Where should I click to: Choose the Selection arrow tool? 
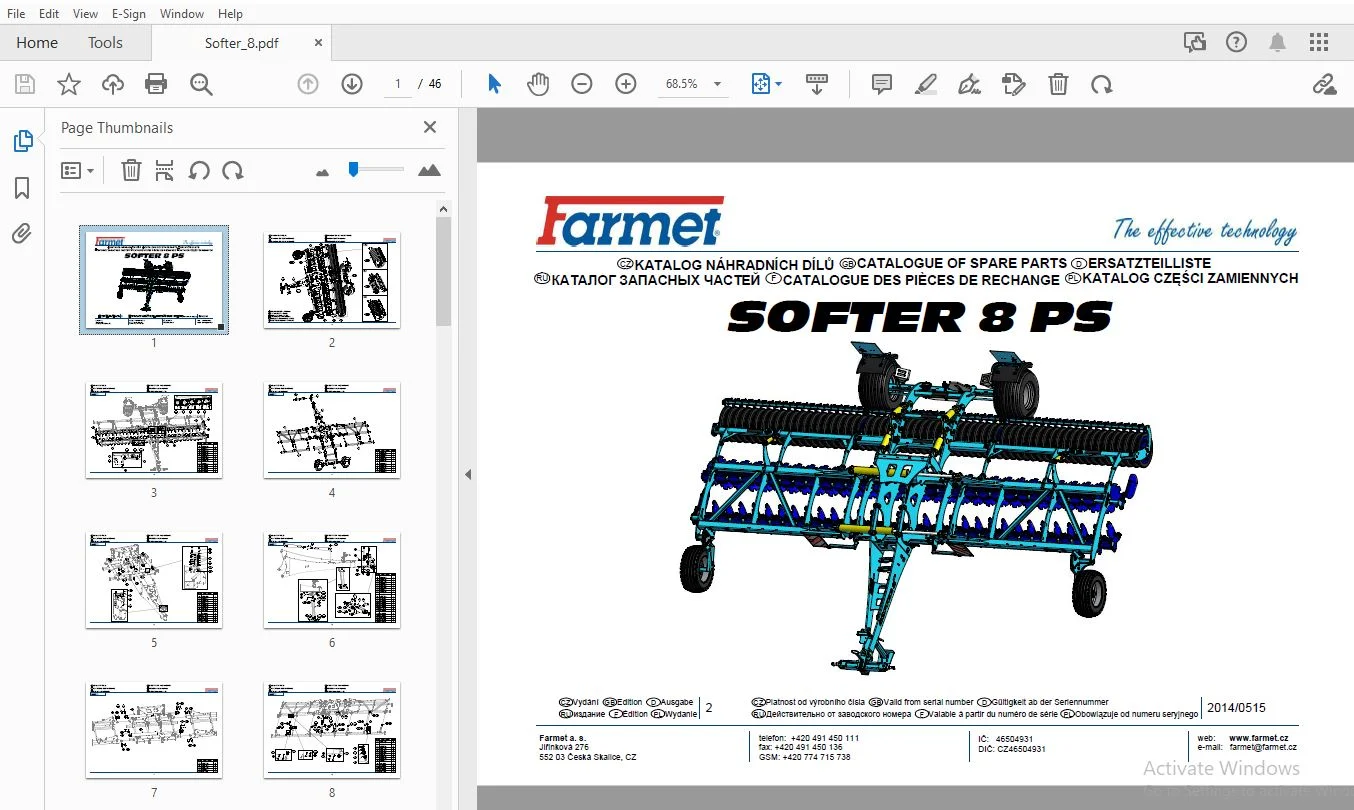pyautogui.click(x=494, y=85)
